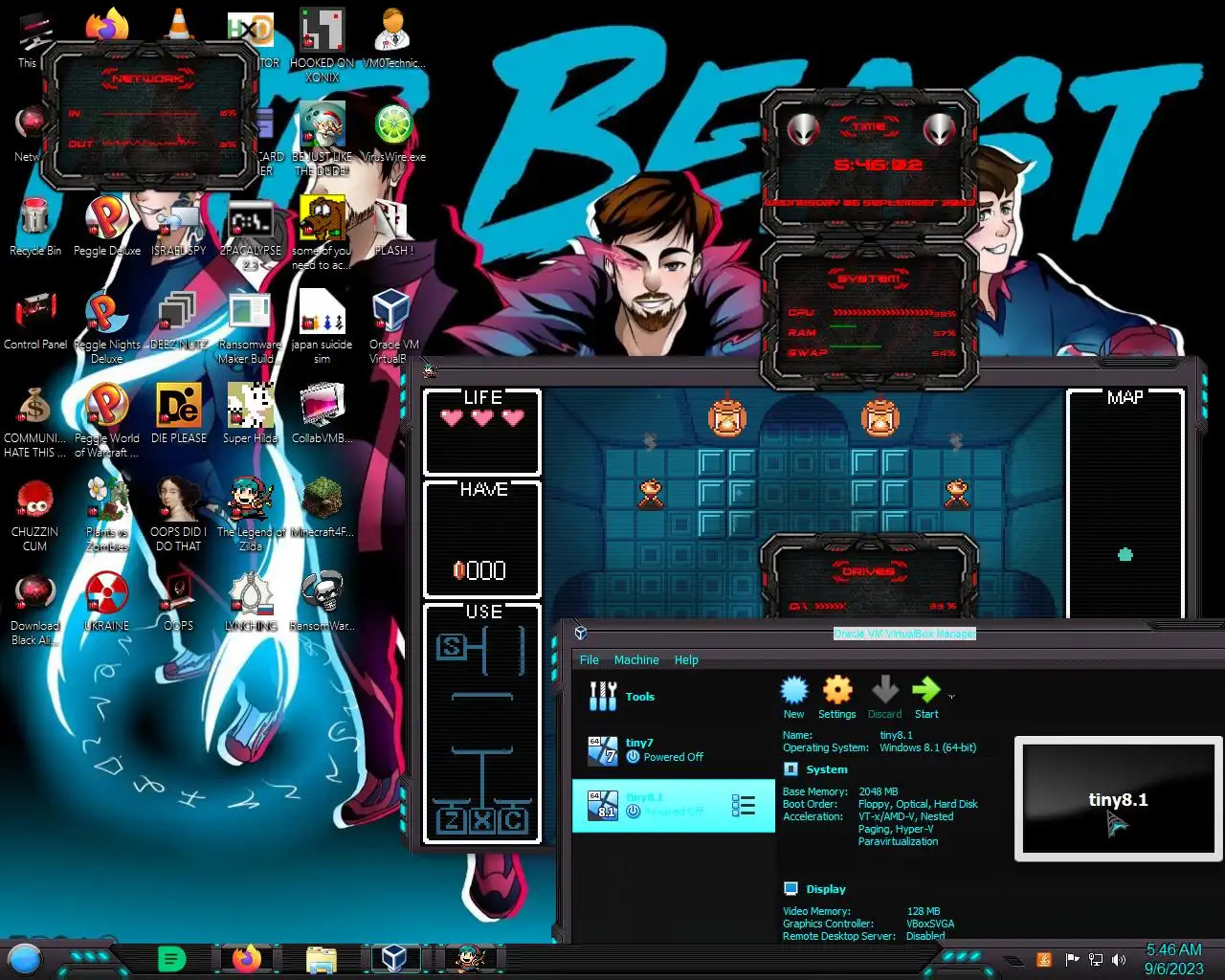Image resolution: width=1225 pixels, height=980 pixels.
Task: Open the green notes app on taskbar
Action: click(x=171, y=959)
